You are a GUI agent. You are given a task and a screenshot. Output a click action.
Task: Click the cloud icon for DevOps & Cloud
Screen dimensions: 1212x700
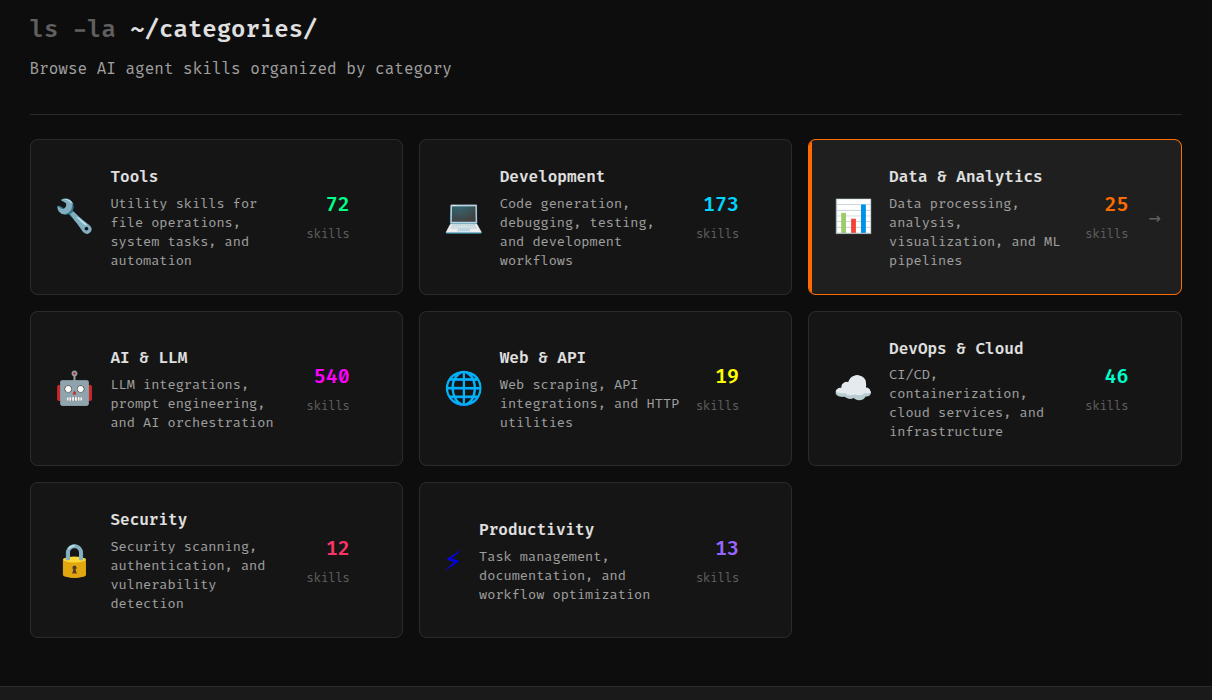click(852, 389)
